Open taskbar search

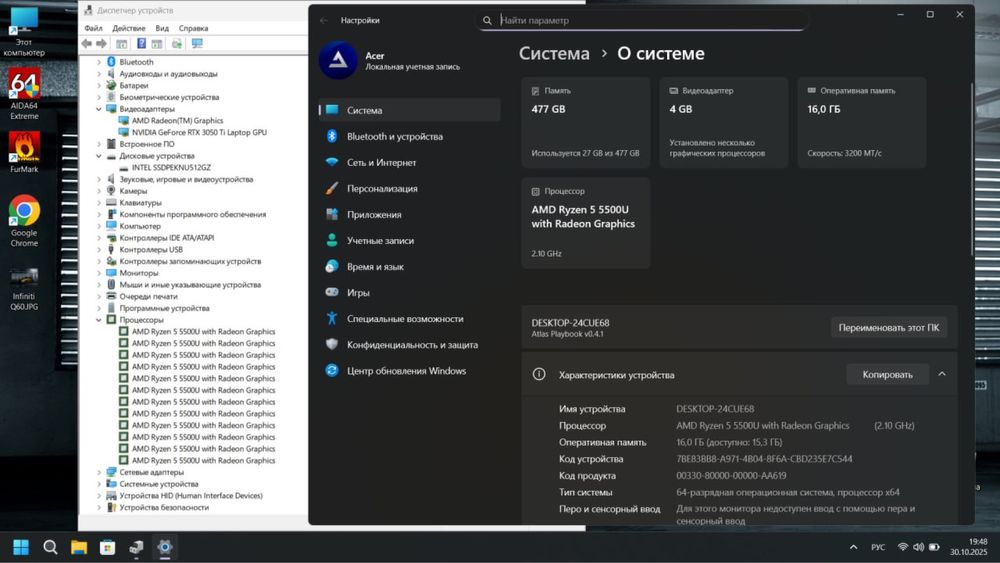pyautogui.click(x=50, y=547)
